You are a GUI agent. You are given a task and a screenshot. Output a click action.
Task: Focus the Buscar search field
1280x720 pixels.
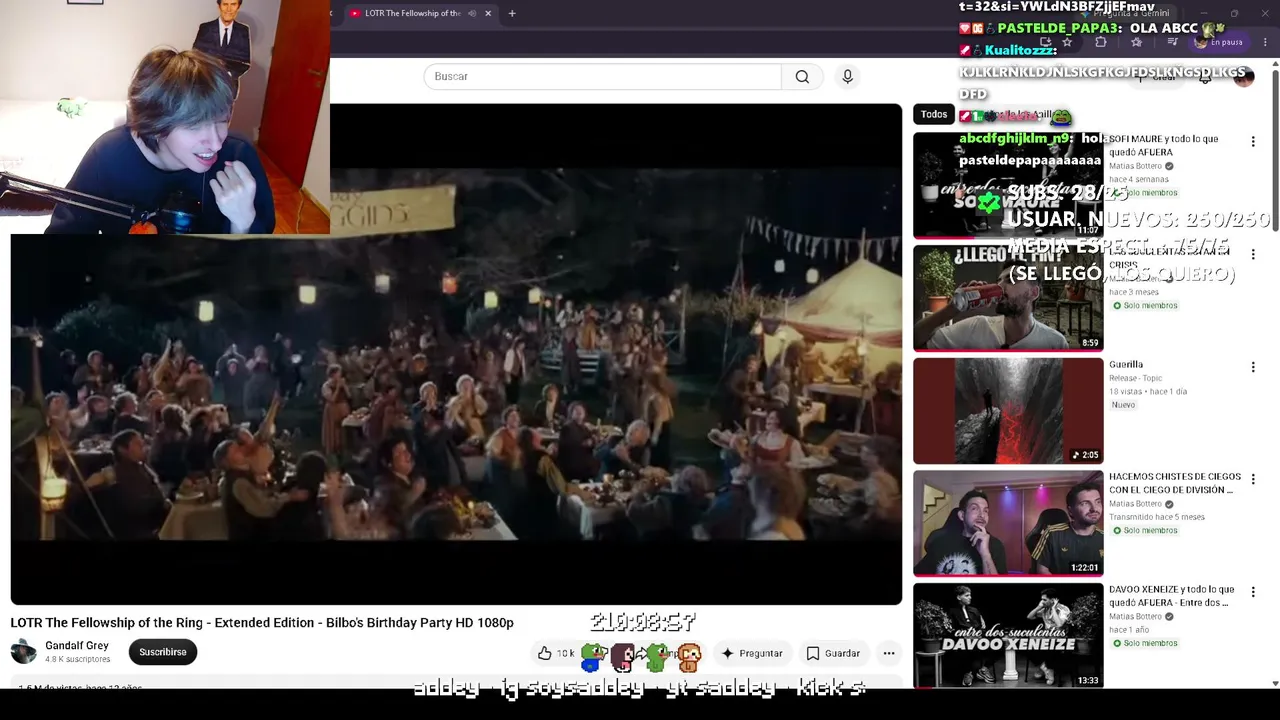pos(602,76)
